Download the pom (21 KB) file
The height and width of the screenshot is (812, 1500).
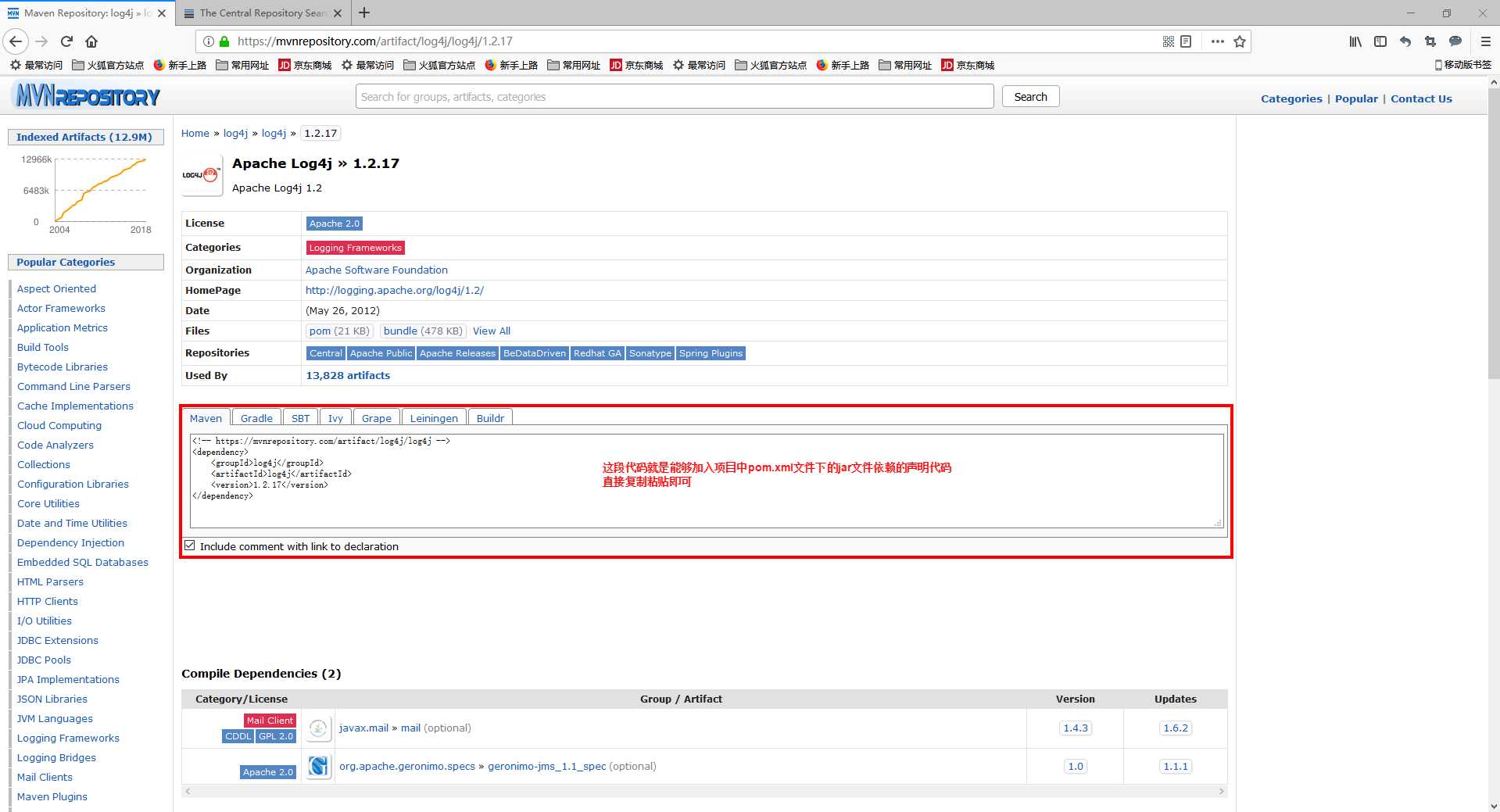tap(339, 331)
